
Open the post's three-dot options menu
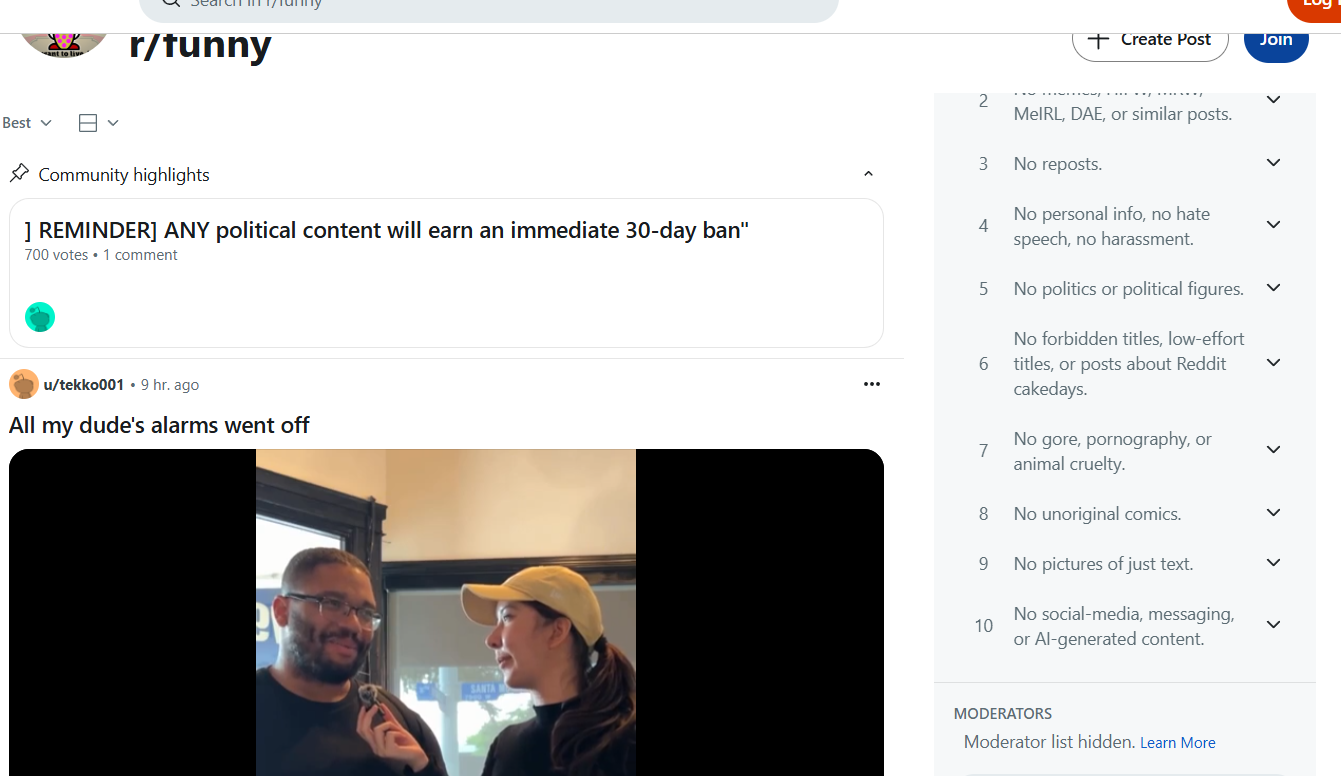872,384
